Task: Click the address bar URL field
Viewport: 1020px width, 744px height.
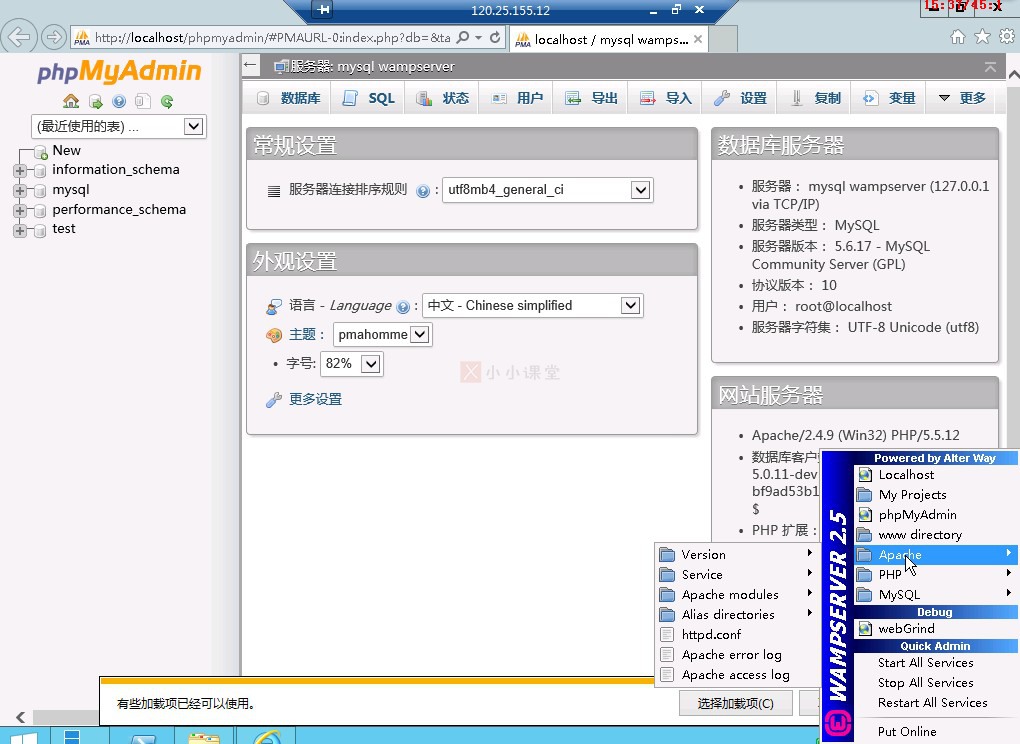Action: 273,38
